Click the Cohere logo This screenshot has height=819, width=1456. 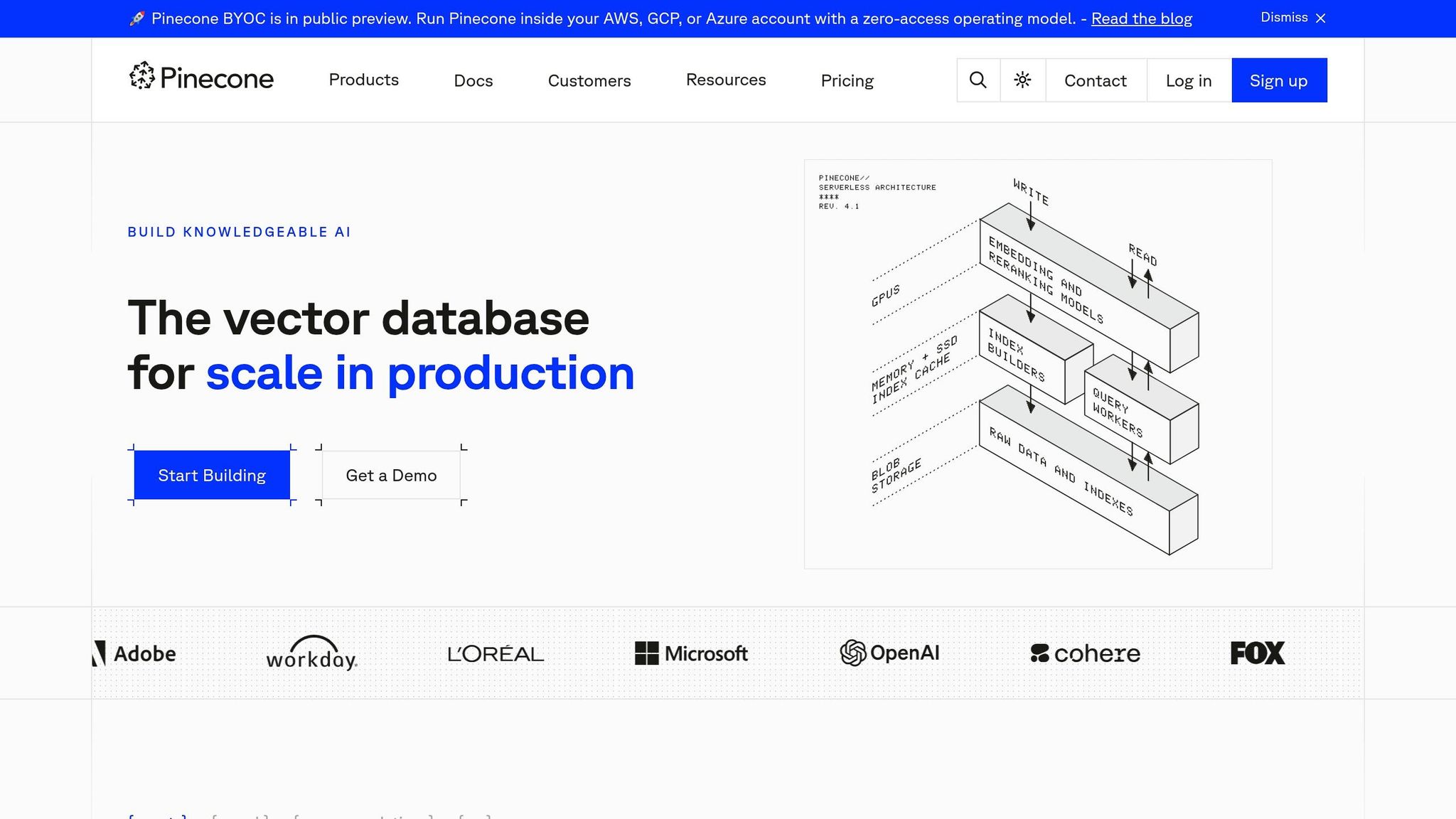point(1085,653)
